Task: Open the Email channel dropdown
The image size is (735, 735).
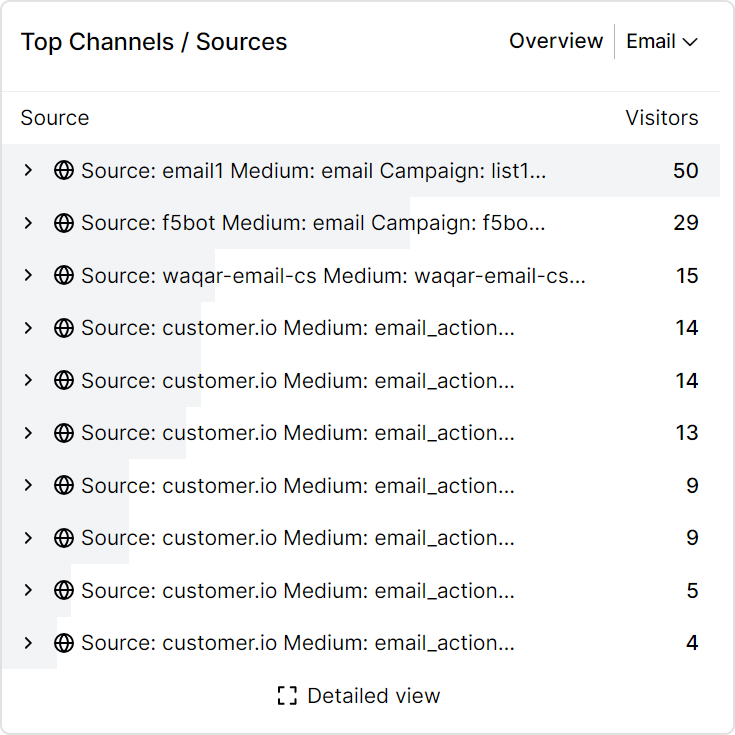Action: tap(662, 41)
